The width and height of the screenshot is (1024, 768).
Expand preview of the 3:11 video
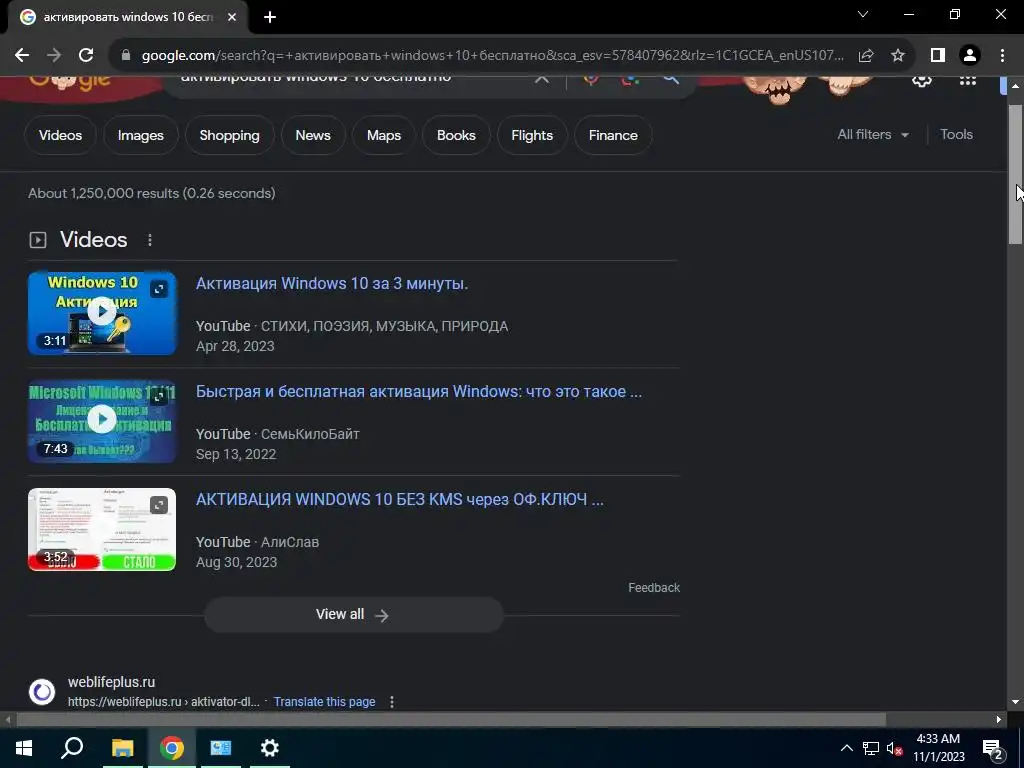(x=159, y=289)
